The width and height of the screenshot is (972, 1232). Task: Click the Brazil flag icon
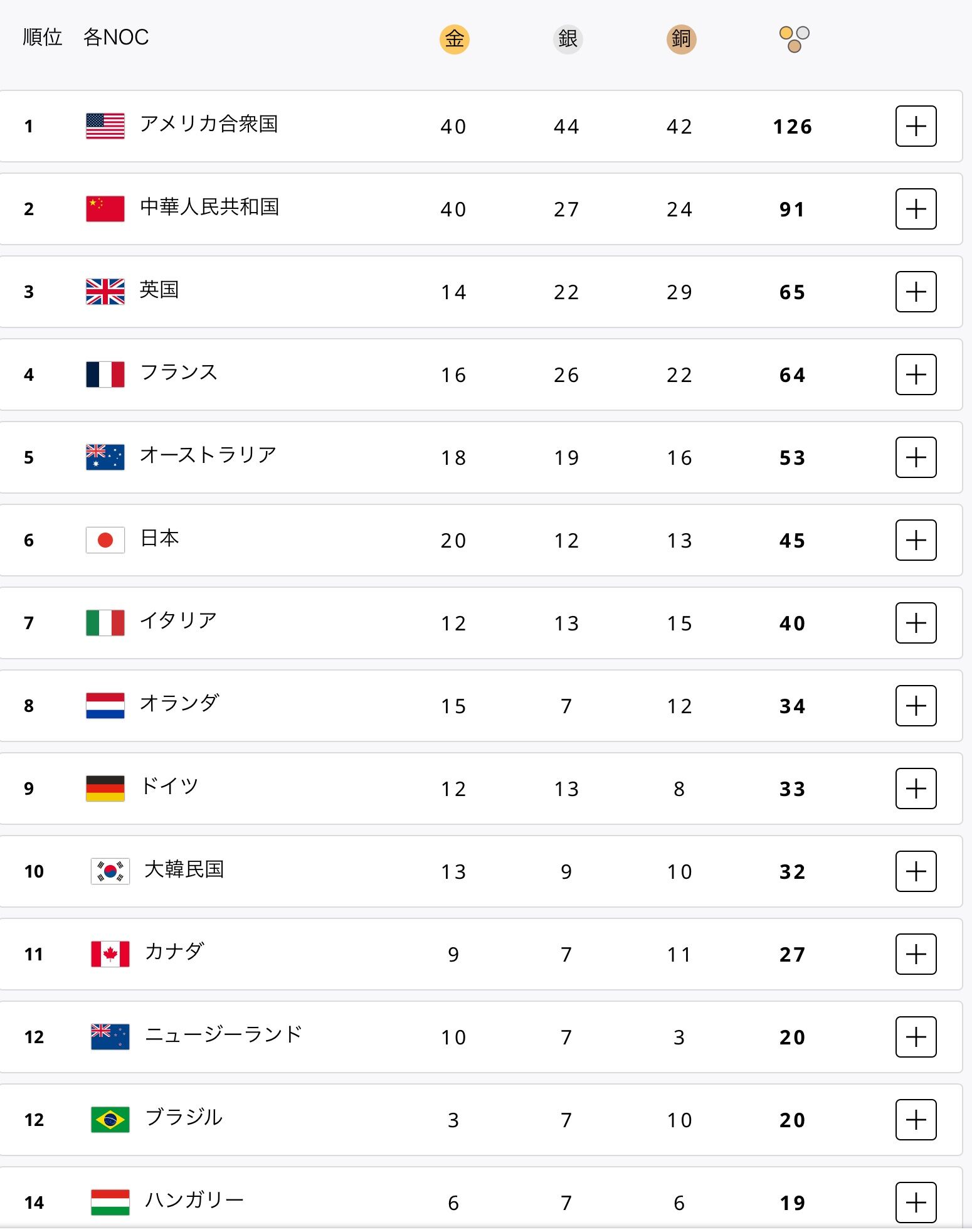[110, 1120]
